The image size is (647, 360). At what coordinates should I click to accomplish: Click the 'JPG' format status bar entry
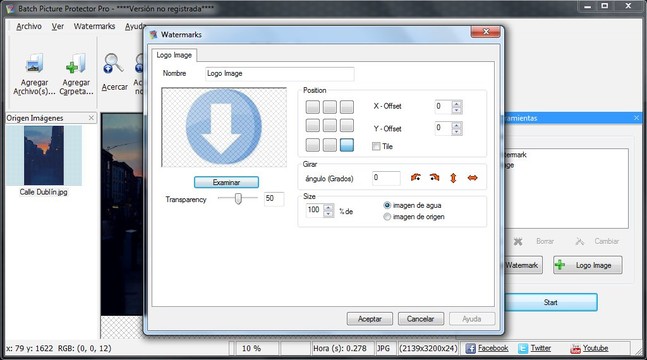(x=384, y=348)
